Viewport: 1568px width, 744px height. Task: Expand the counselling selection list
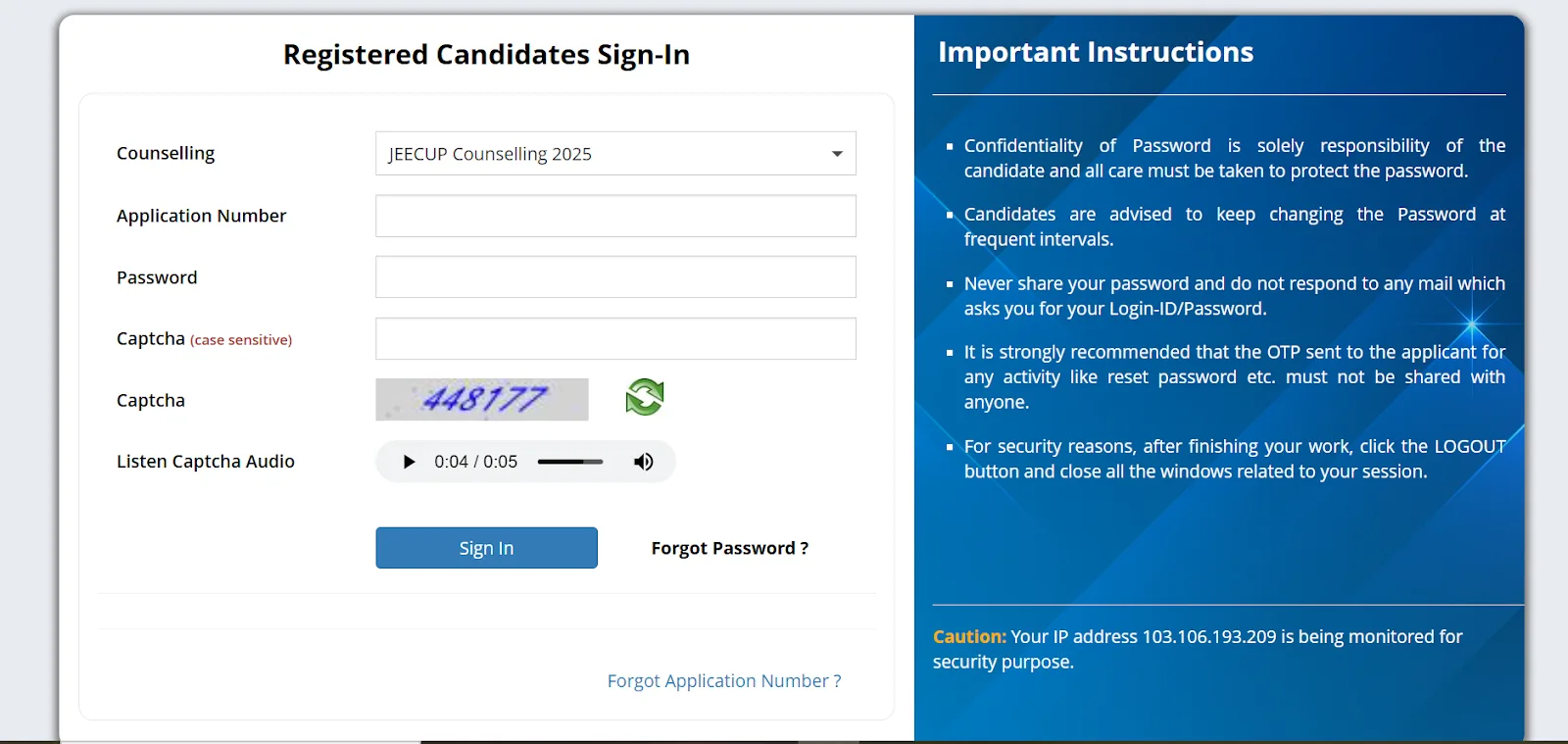pyautogui.click(x=836, y=153)
